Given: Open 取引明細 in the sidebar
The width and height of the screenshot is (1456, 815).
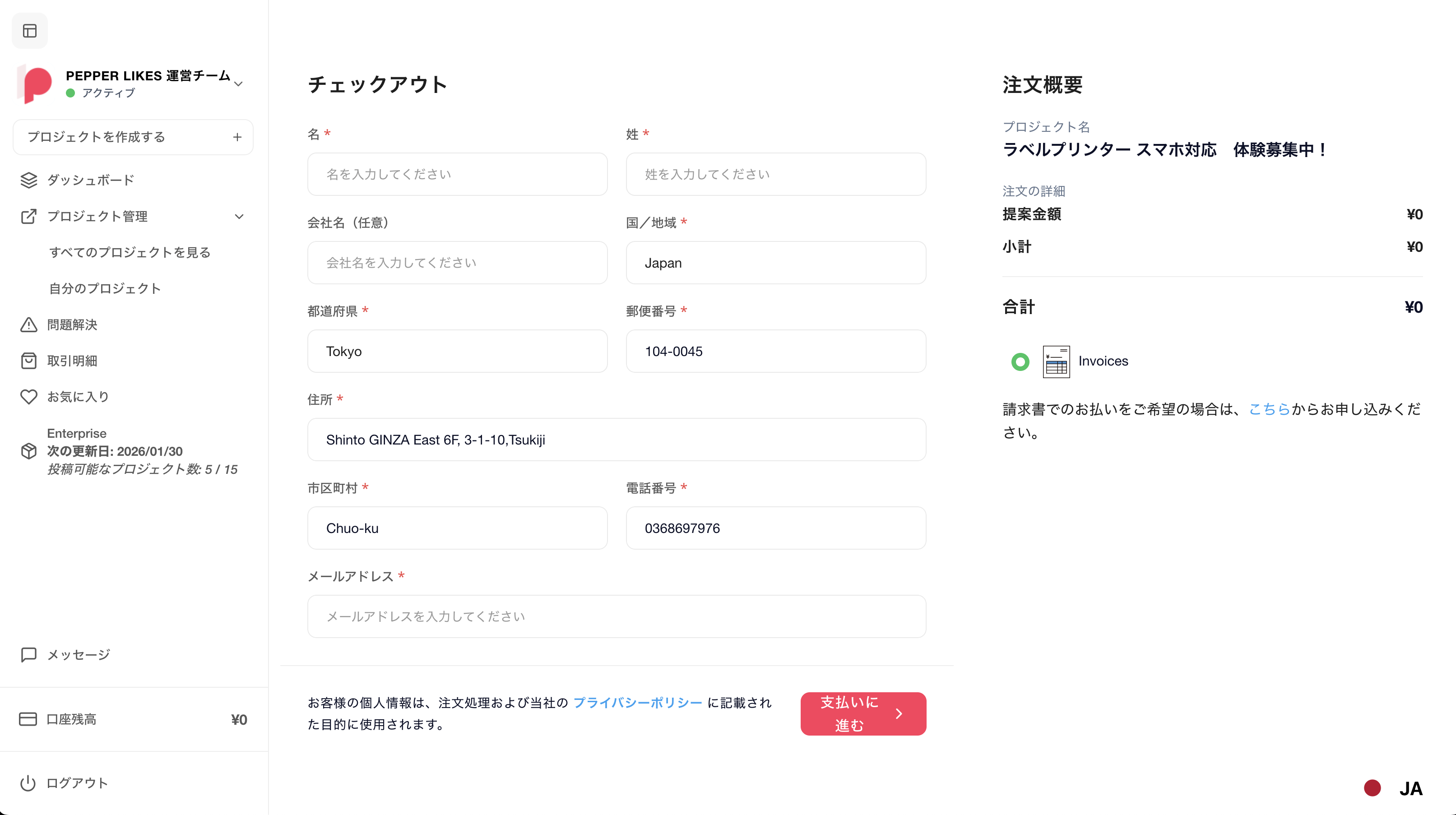Looking at the screenshot, I should pyautogui.click(x=72, y=361).
